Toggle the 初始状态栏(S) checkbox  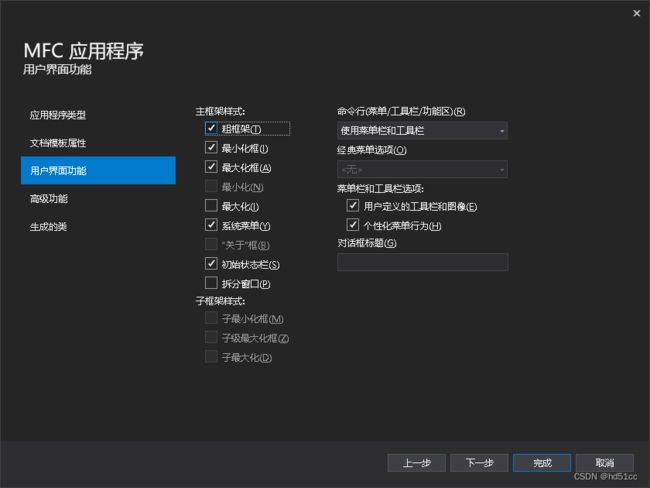point(211,264)
